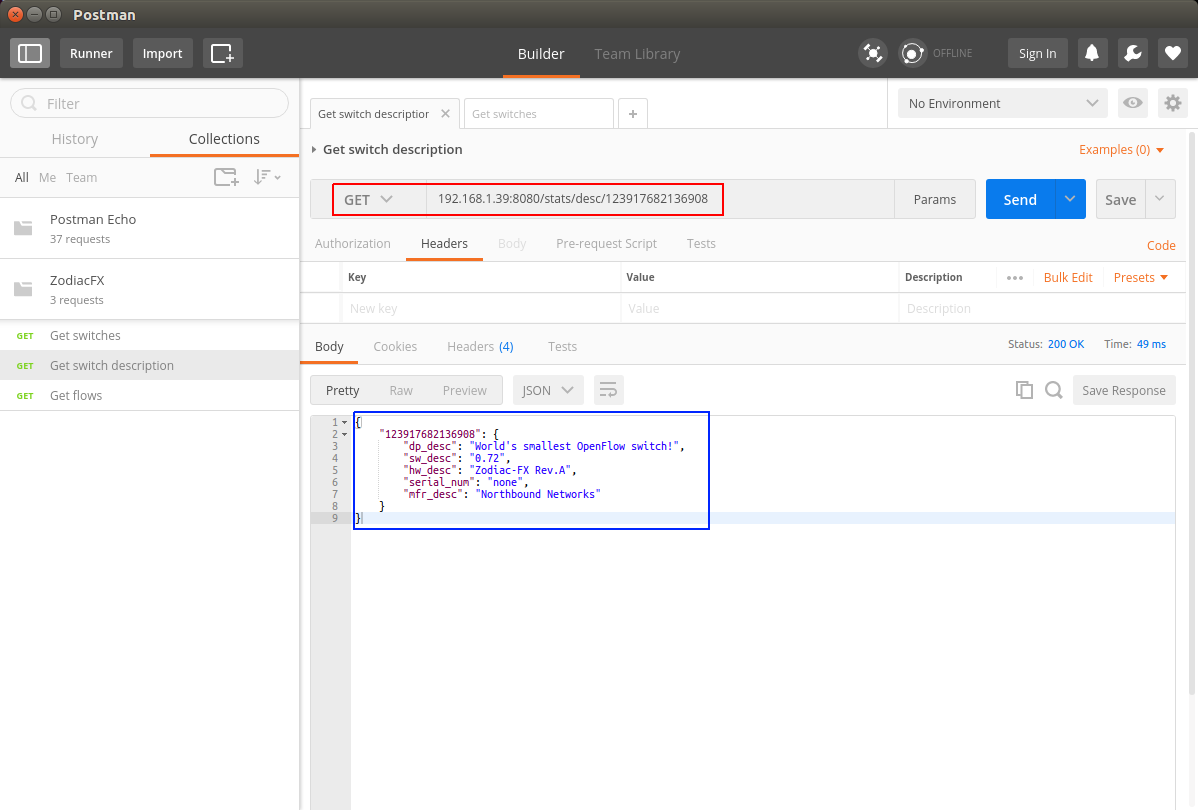The width and height of the screenshot is (1198, 810).
Task: Copy response with the copy icon
Action: pyautogui.click(x=1024, y=390)
